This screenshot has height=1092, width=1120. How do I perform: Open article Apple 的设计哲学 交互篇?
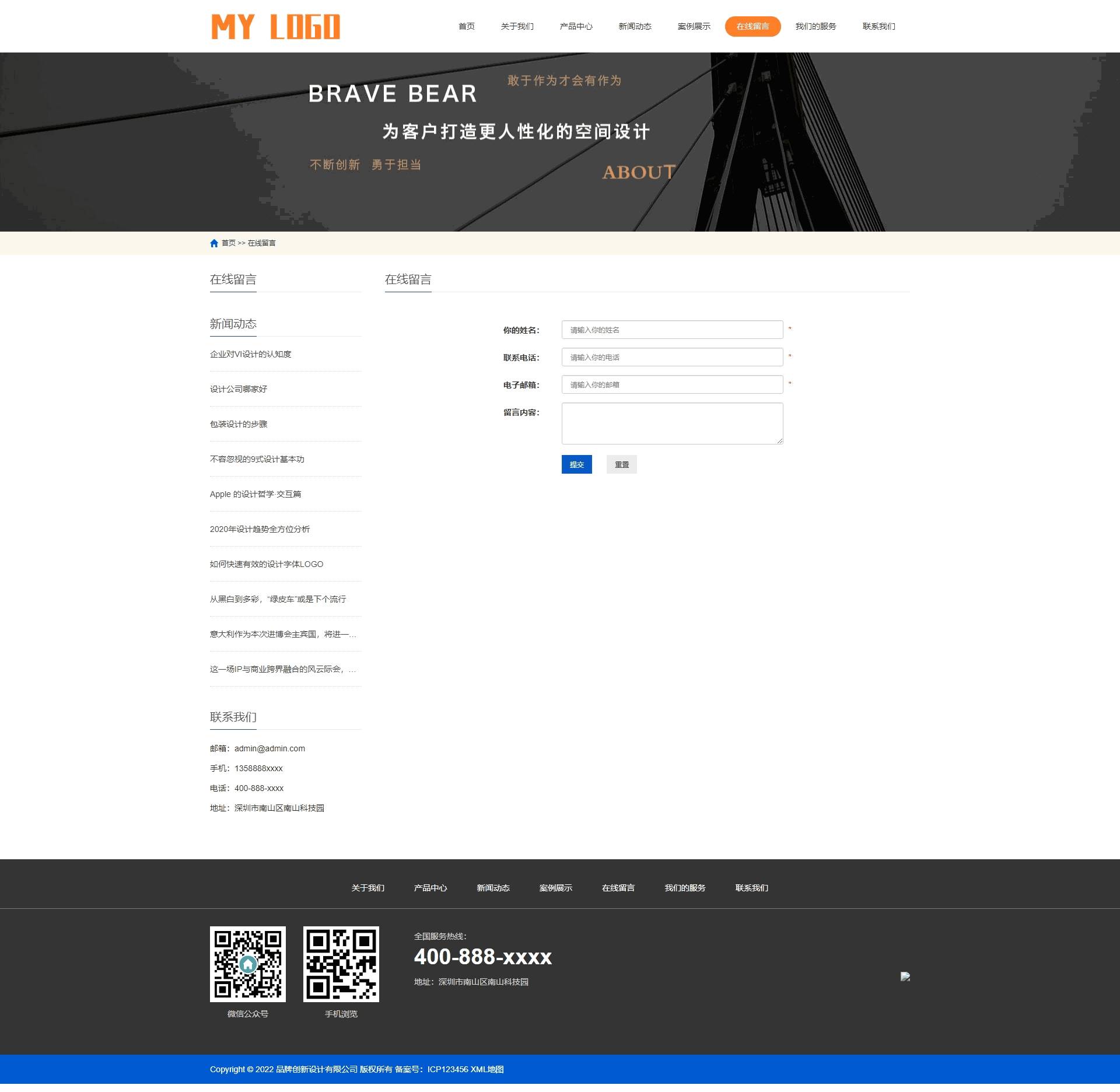[256, 494]
